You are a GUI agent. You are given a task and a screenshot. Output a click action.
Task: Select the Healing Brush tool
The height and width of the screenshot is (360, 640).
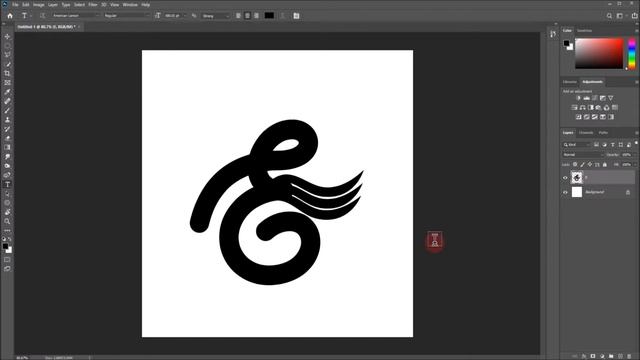point(7,101)
